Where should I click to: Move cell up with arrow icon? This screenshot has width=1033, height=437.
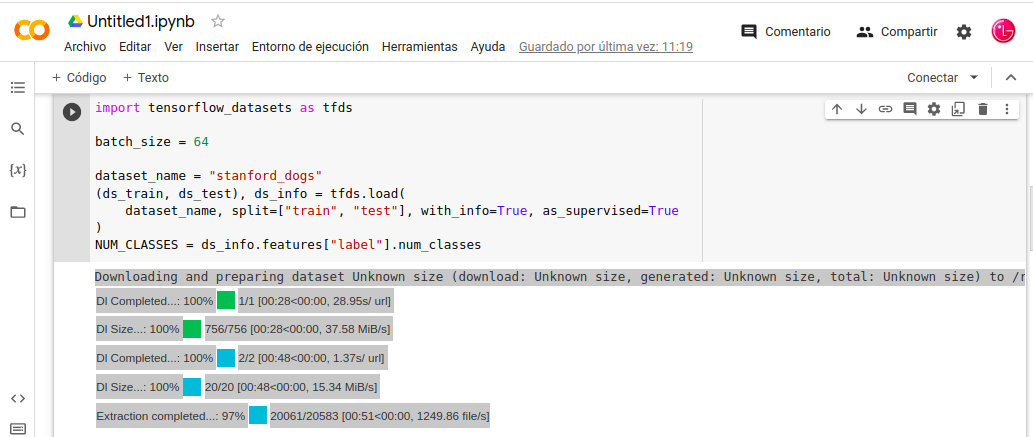click(x=837, y=109)
